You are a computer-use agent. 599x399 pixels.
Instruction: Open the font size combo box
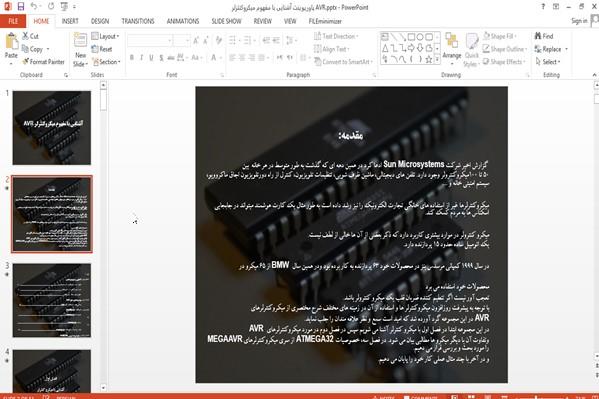181,41
